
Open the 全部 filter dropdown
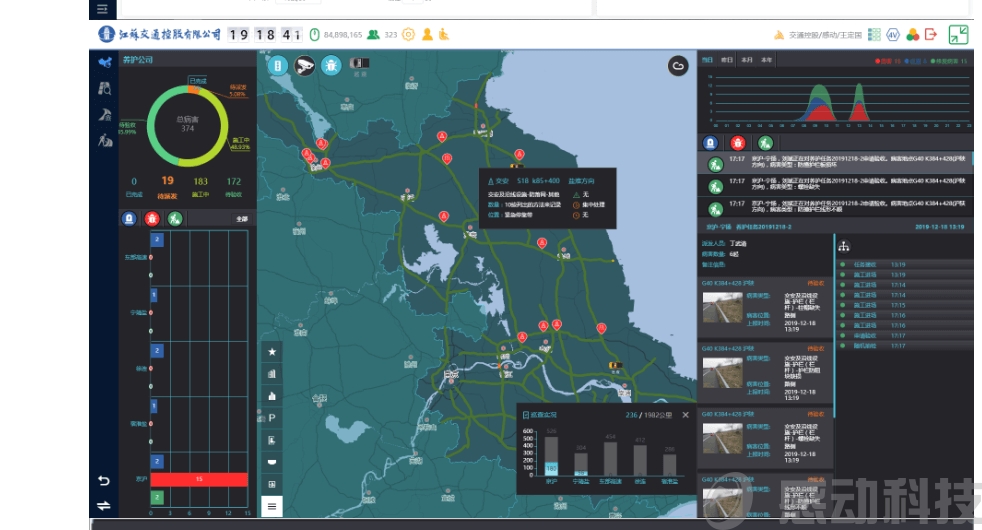(241, 217)
